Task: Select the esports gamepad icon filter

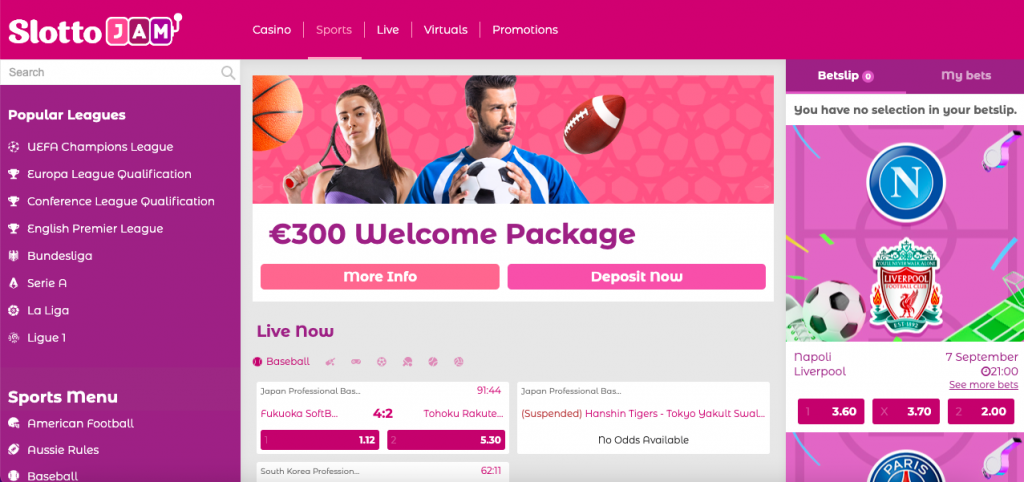Action: [356, 361]
